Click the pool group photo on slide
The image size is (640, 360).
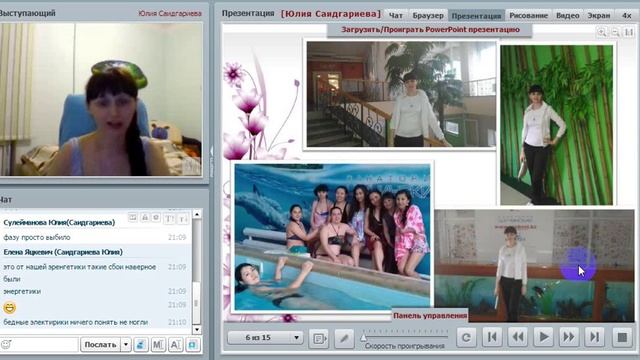332,237
